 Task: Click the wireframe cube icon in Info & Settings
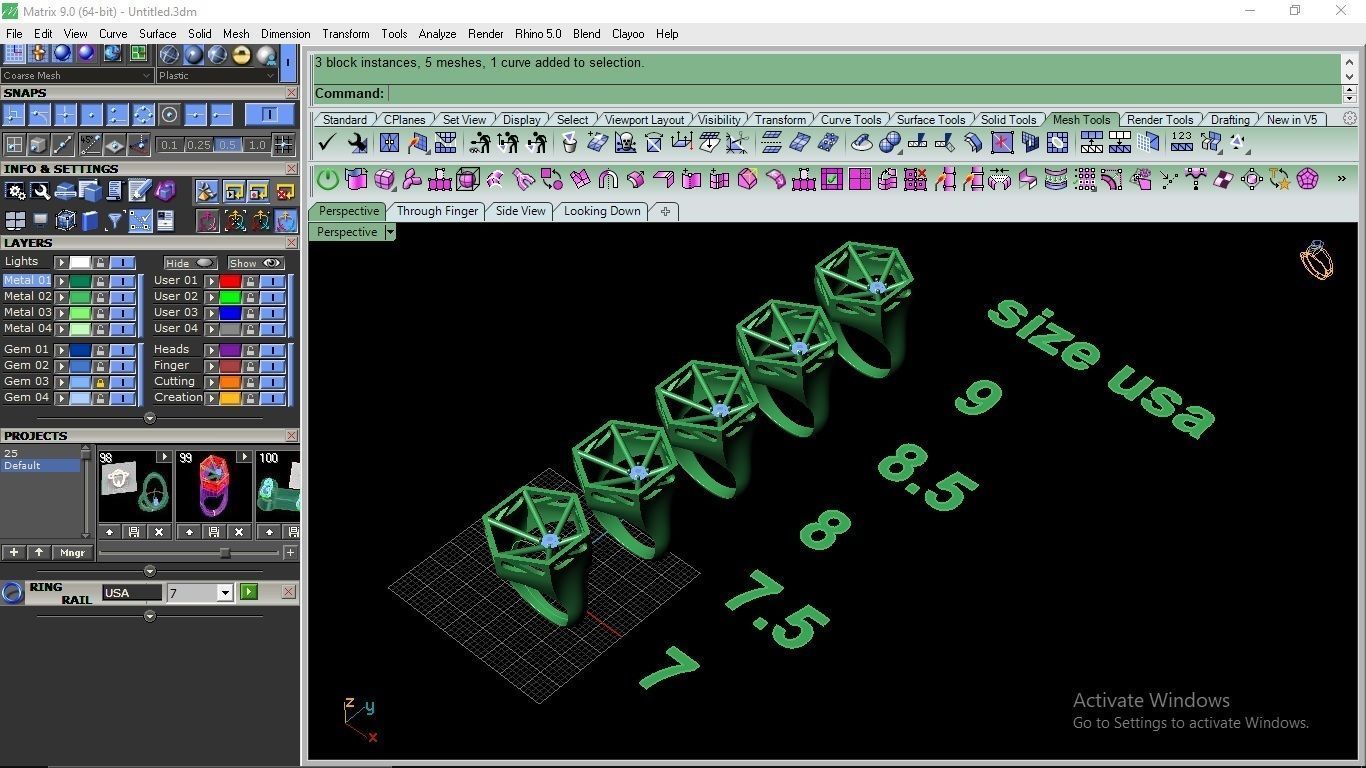65,221
